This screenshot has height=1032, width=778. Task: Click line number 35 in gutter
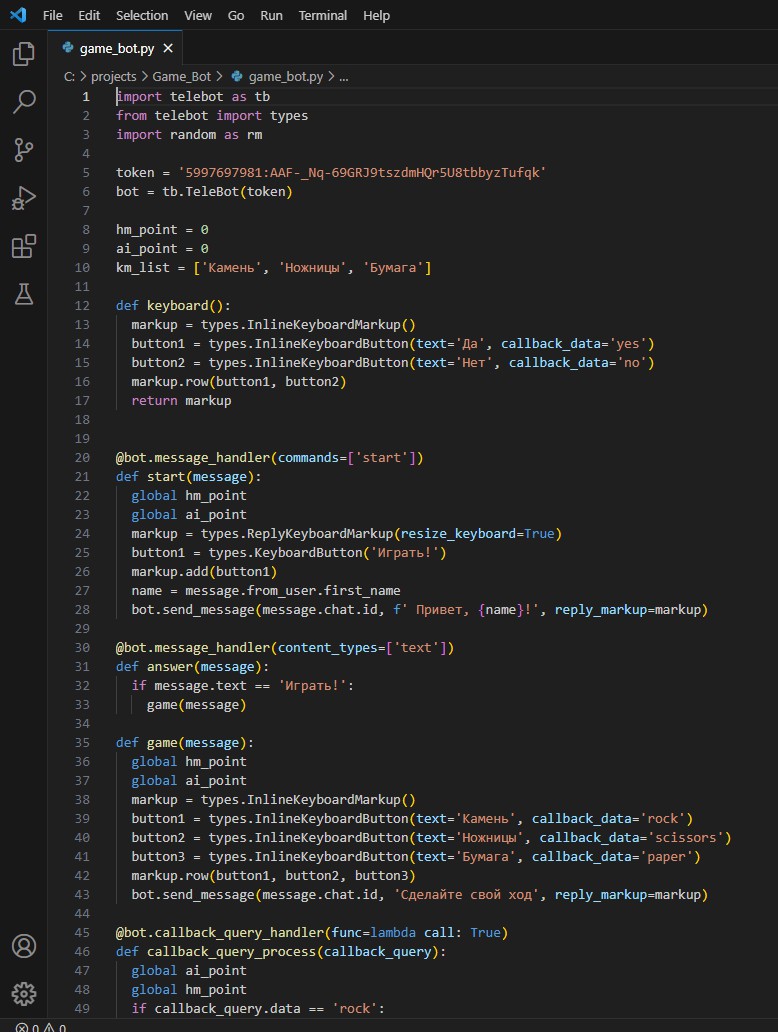[82, 742]
